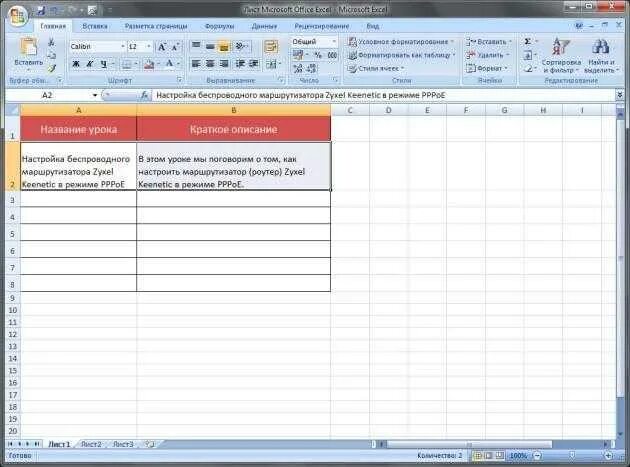The height and width of the screenshot is (467, 630).
Task: Select Лист2 sheet tab
Action: pyautogui.click(x=91, y=444)
